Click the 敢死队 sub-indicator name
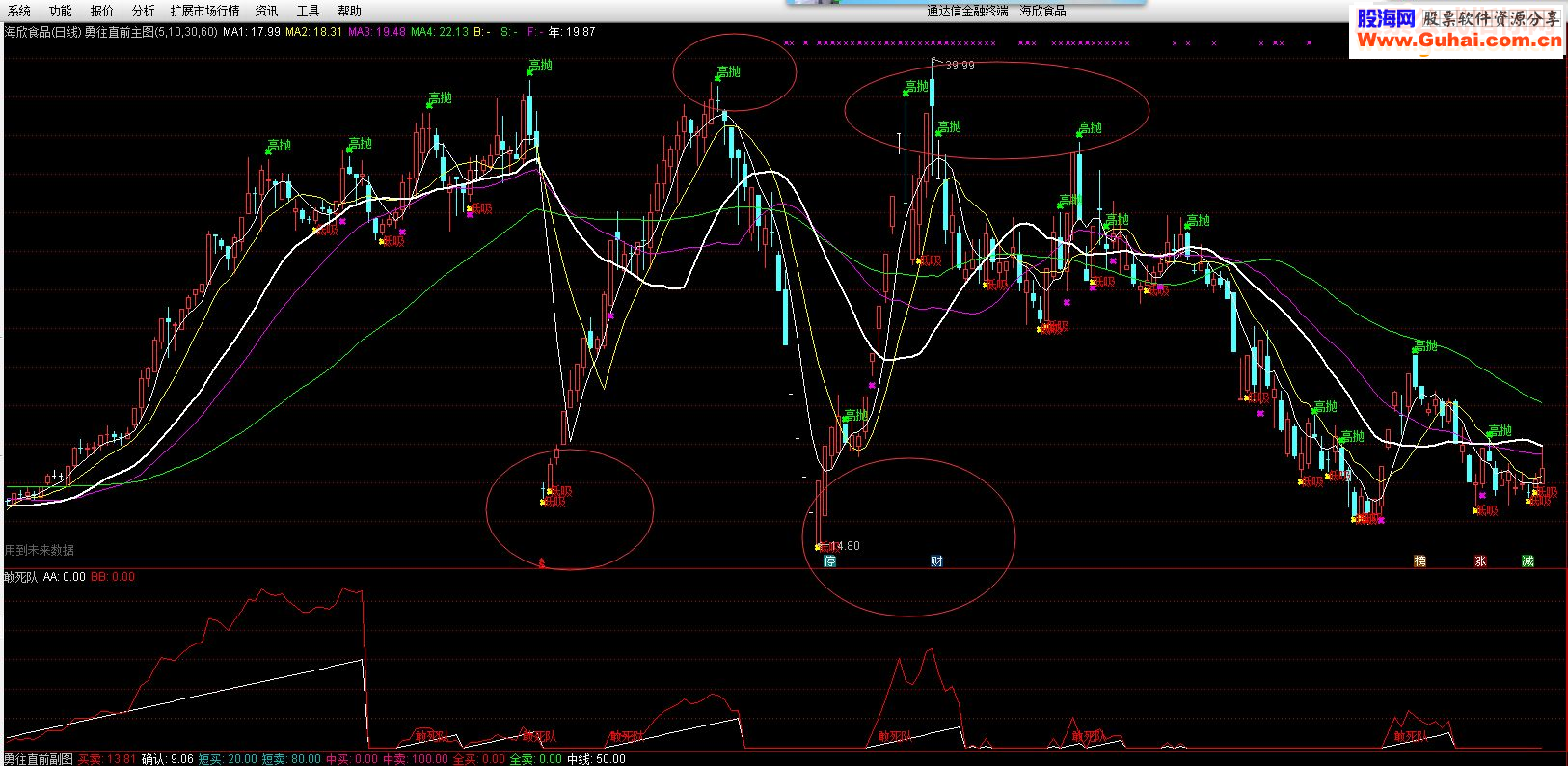Screen dimensions: 1568x766 [20, 577]
